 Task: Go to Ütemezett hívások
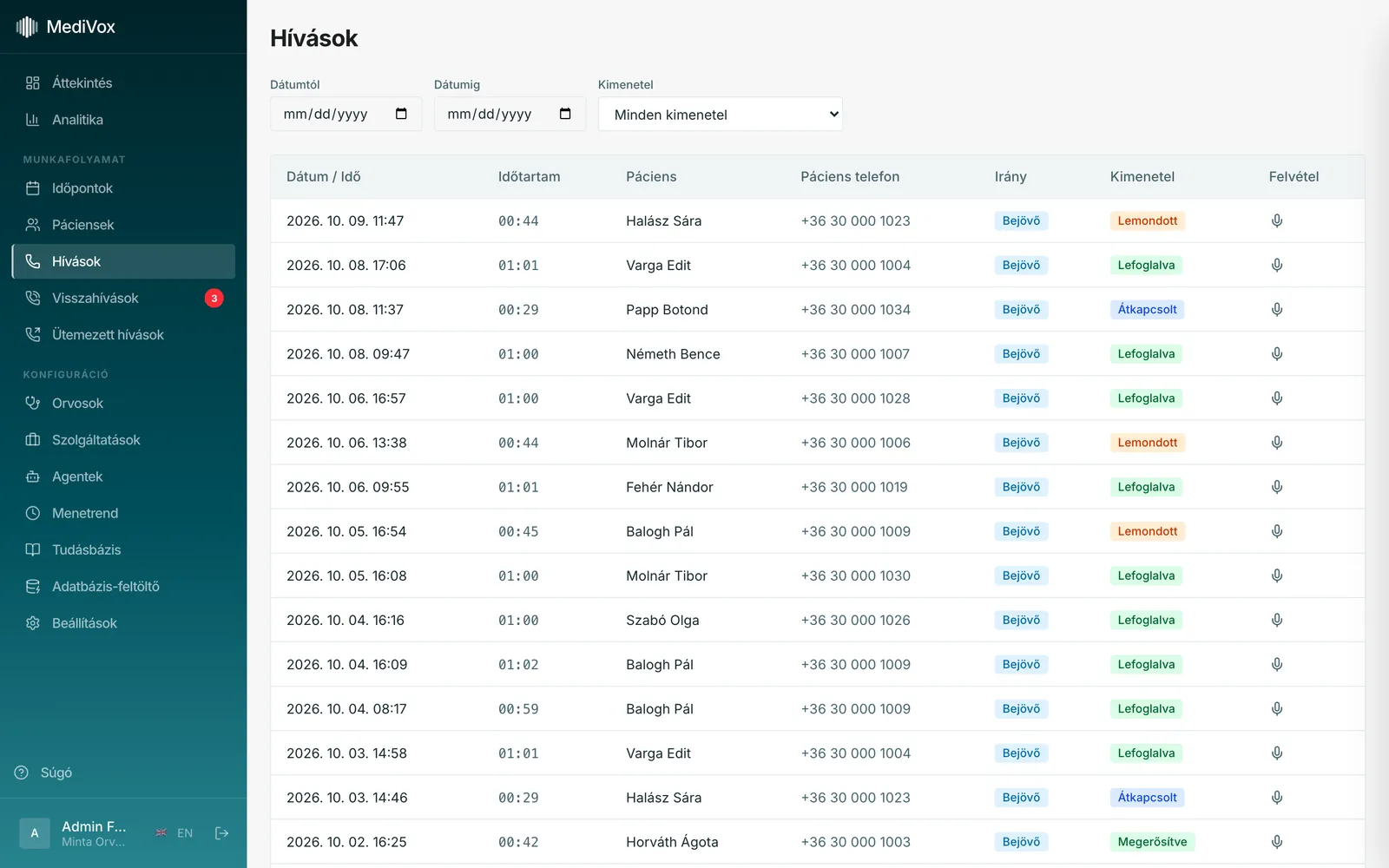pos(123,334)
